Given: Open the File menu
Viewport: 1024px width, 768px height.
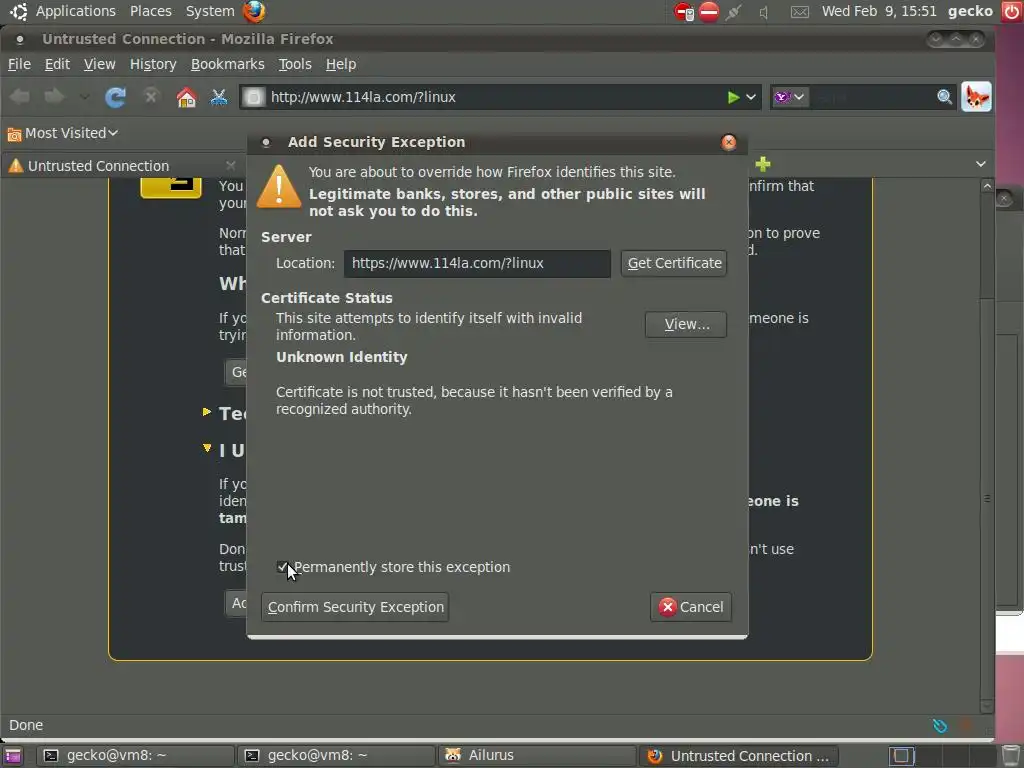Looking at the screenshot, I should (x=19, y=64).
